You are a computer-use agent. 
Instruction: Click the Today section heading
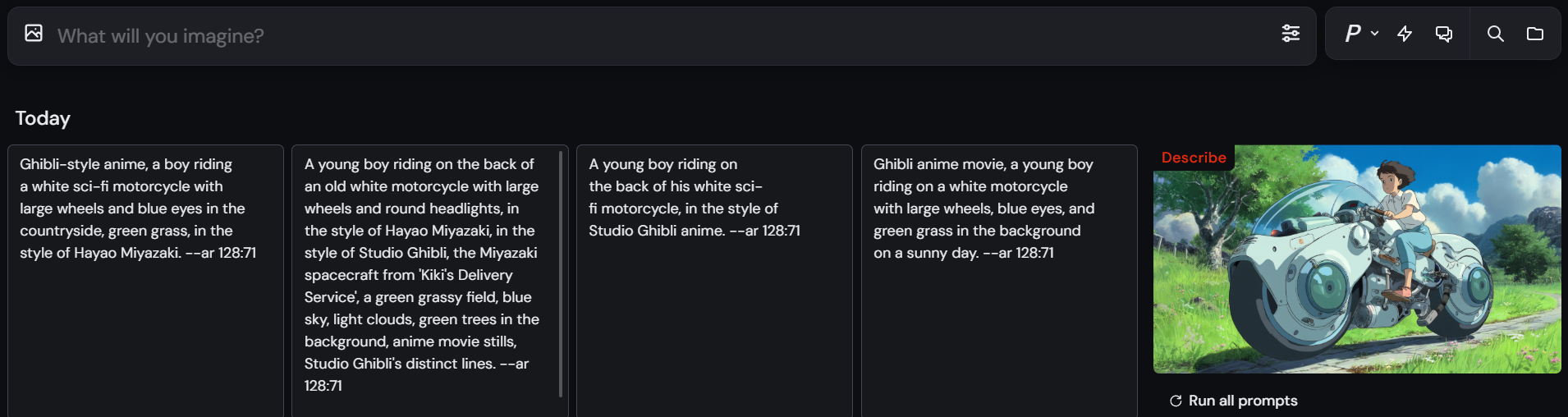[x=43, y=118]
